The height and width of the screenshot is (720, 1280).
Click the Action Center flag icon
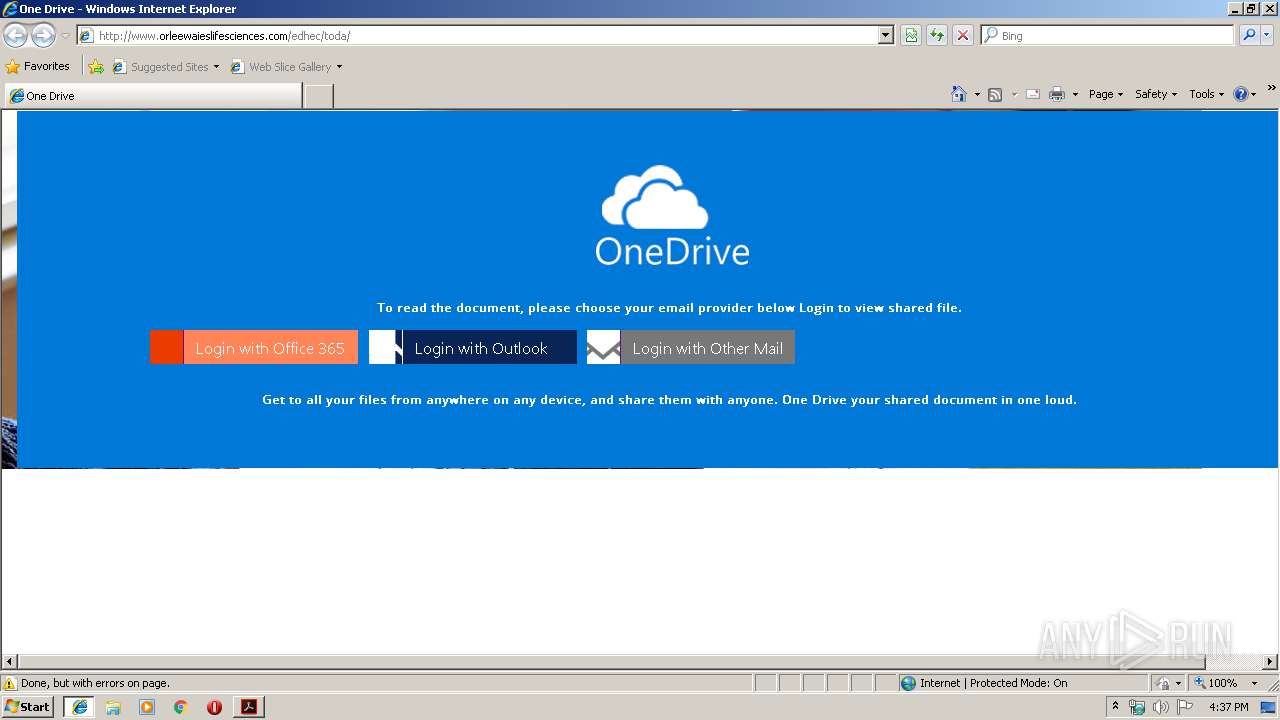1185,707
